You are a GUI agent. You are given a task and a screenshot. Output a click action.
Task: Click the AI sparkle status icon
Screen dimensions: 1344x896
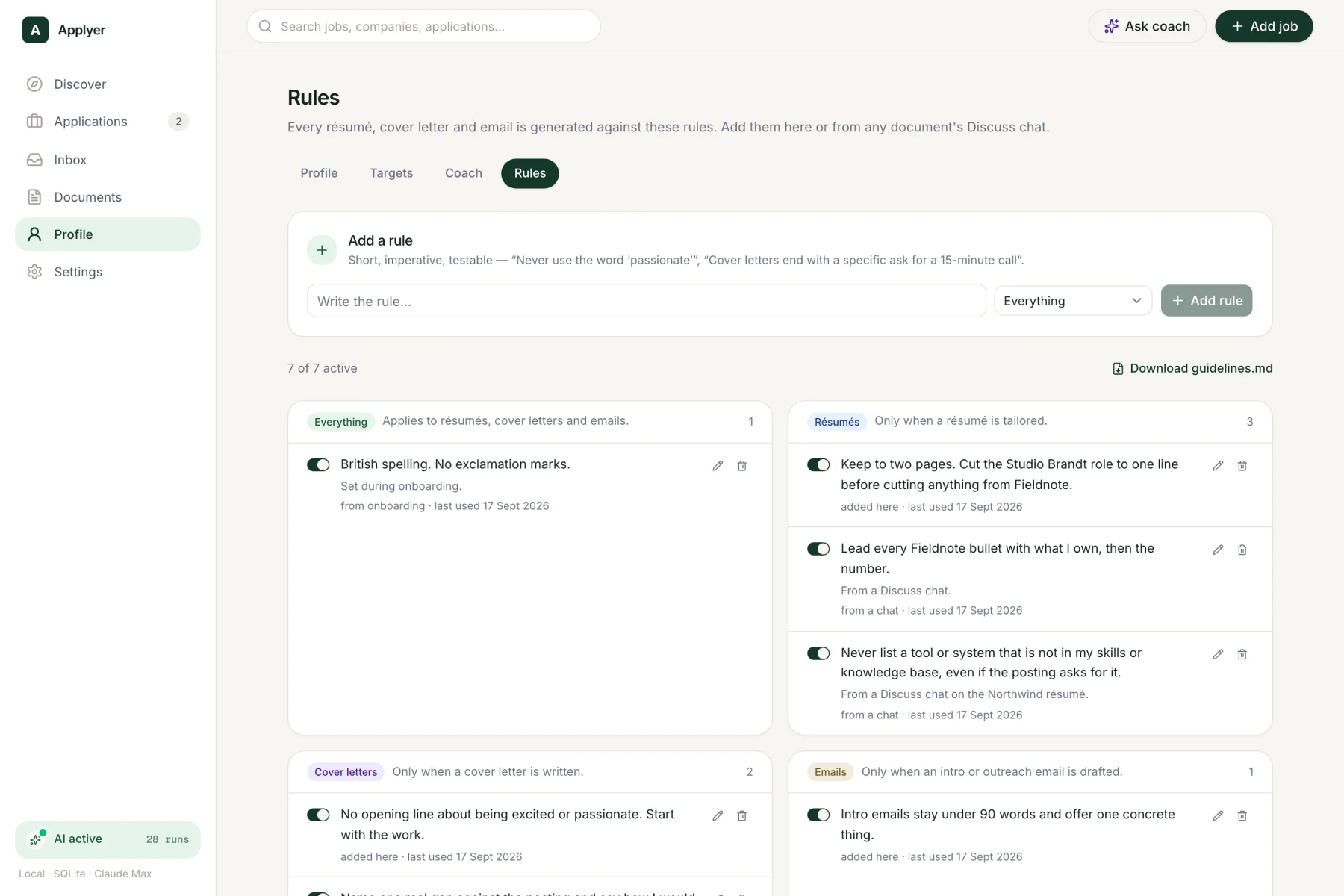tap(36, 839)
